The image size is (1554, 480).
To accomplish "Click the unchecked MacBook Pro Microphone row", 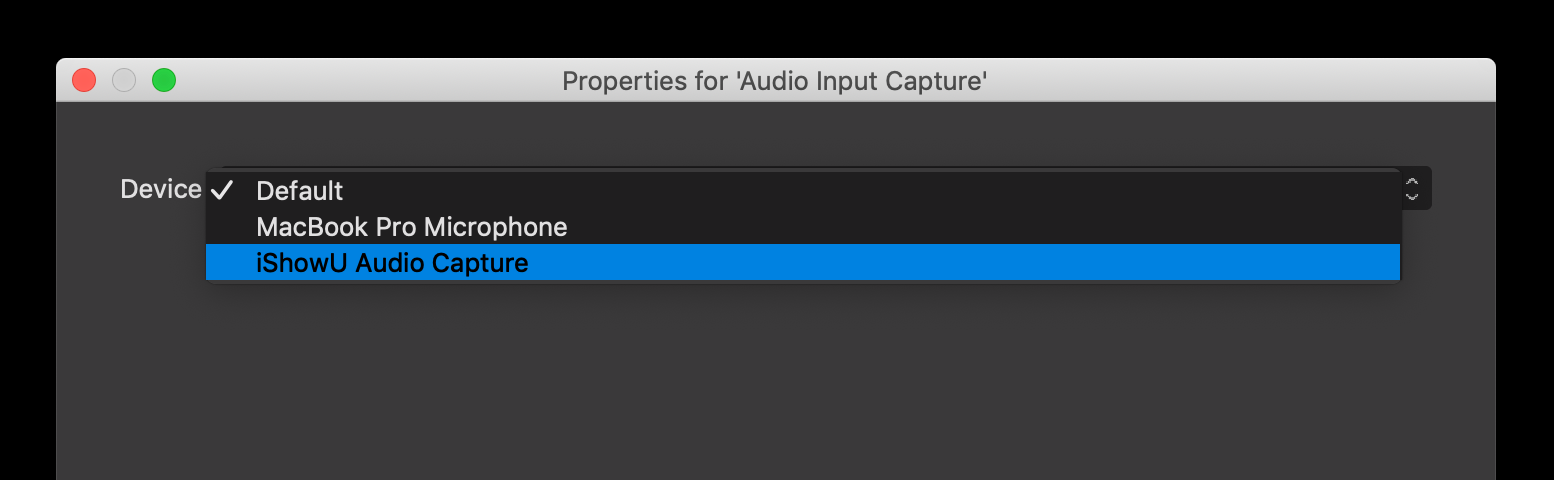I will [x=411, y=227].
